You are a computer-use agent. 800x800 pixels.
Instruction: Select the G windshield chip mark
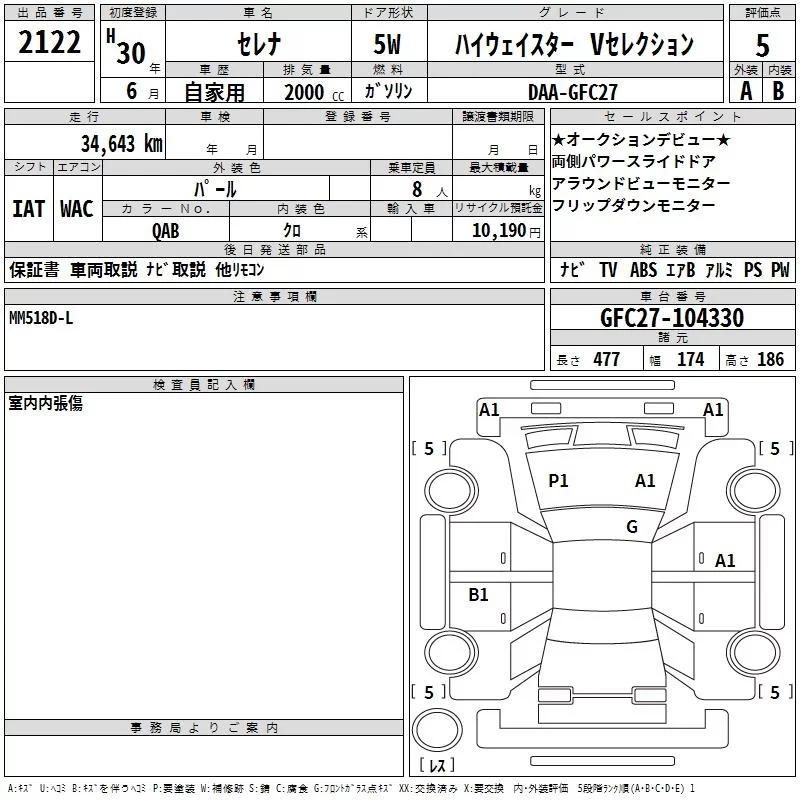point(632,527)
